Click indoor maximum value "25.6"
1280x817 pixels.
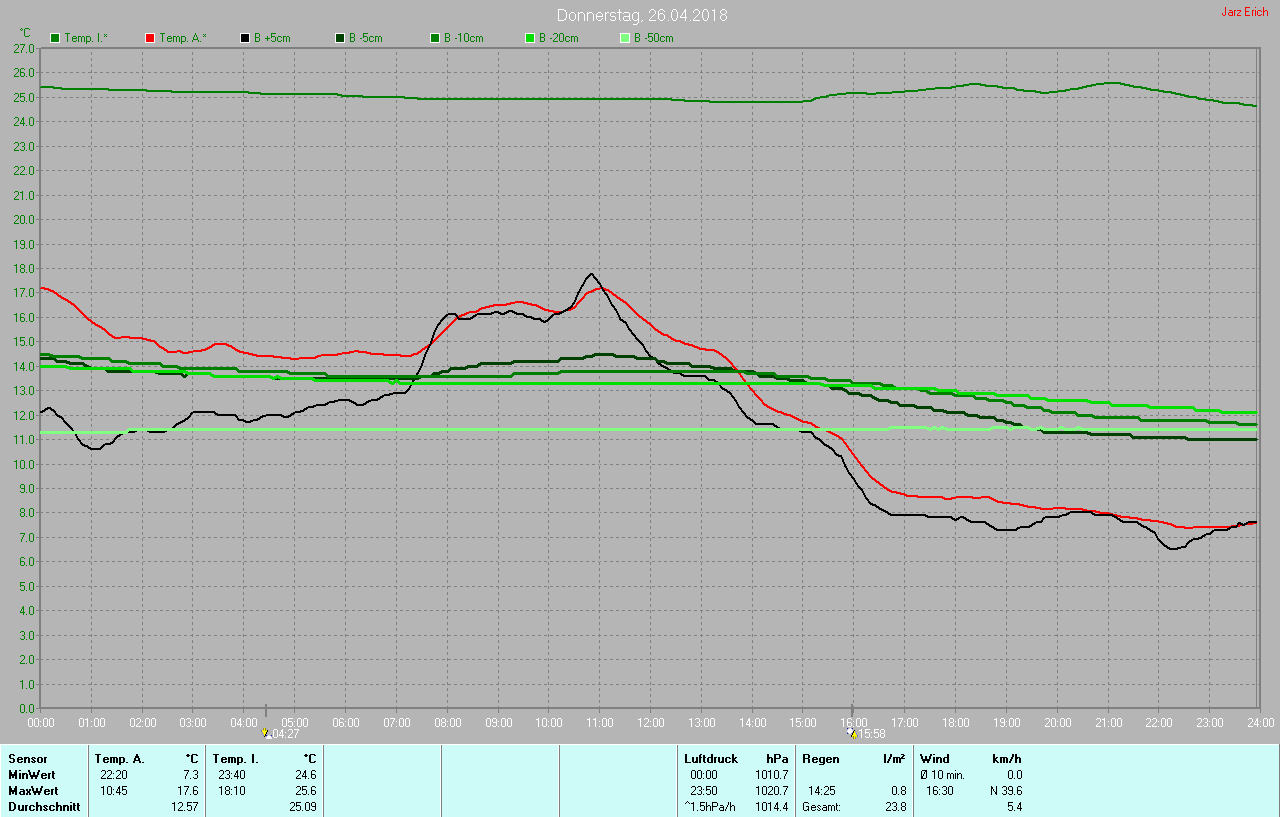point(304,791)
